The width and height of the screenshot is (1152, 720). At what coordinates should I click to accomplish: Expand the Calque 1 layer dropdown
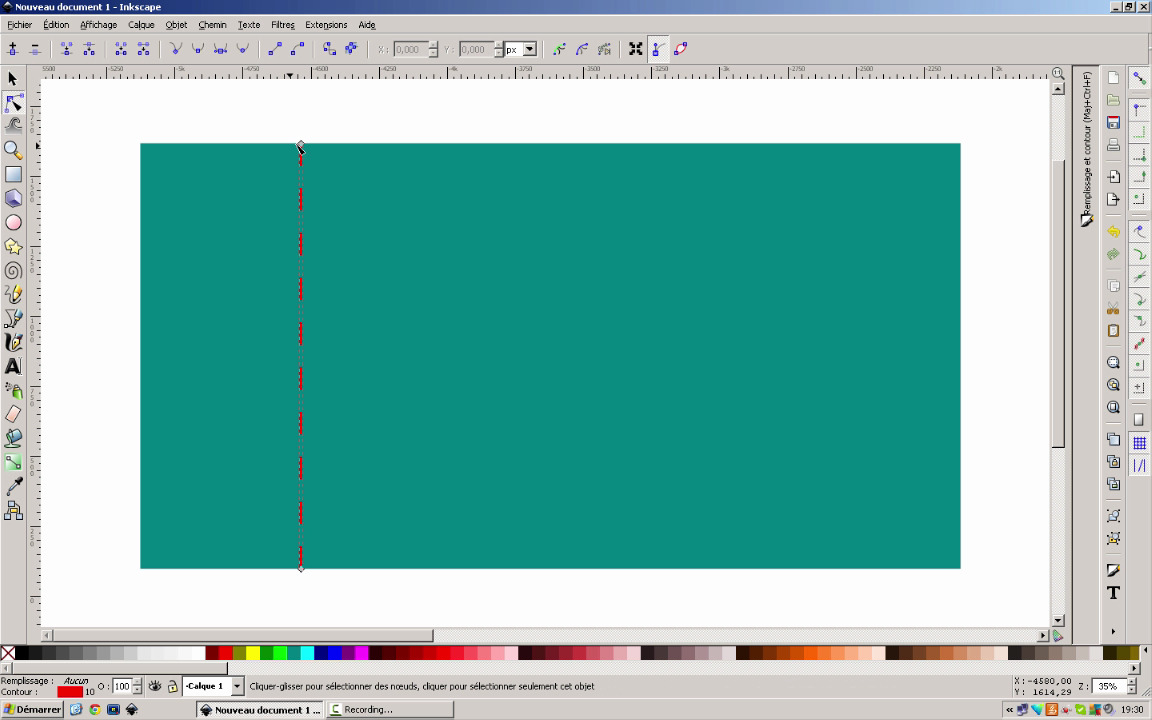tap(237, 687)
